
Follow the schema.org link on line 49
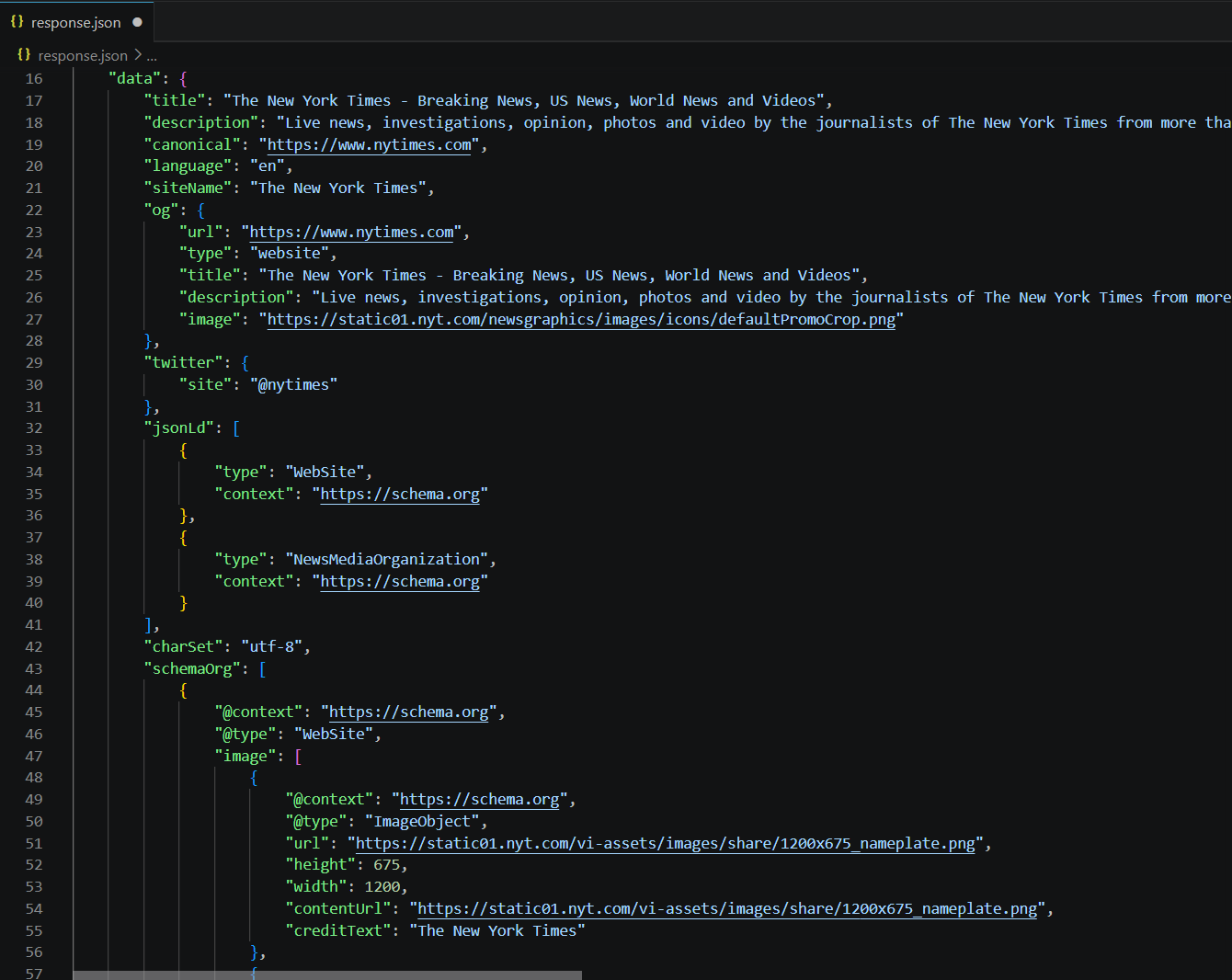pos(479,799)
